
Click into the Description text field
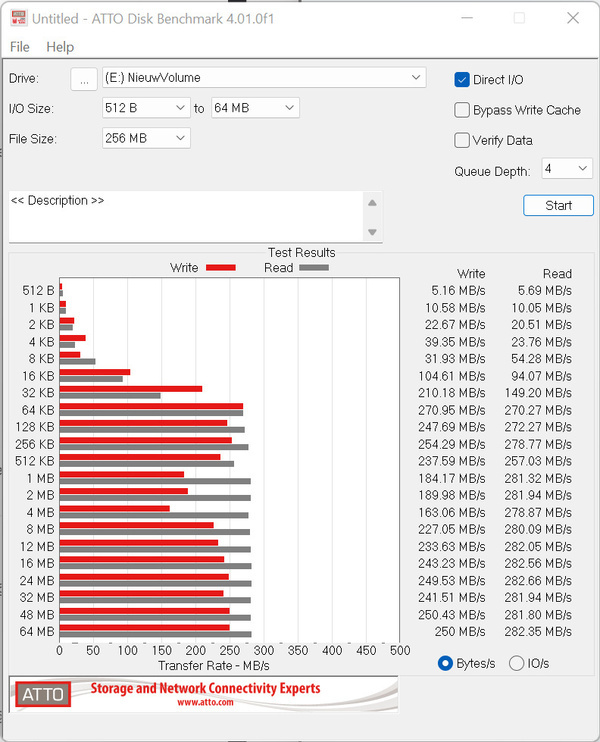click(x=185, y=217)
